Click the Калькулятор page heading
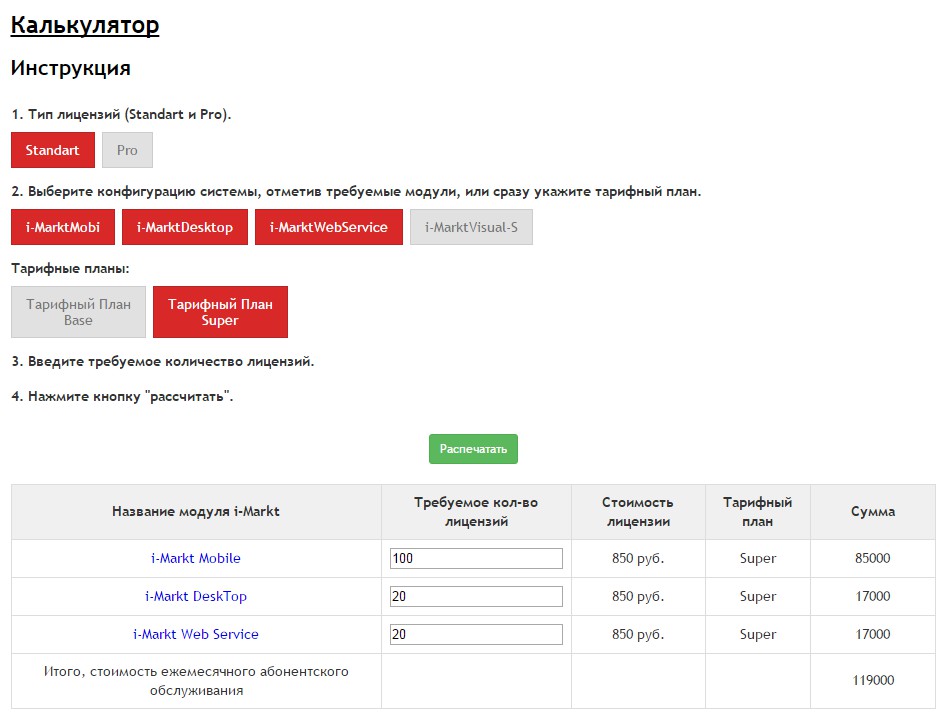The height and width of the screenshot is (719, 949). pos(85,26)
